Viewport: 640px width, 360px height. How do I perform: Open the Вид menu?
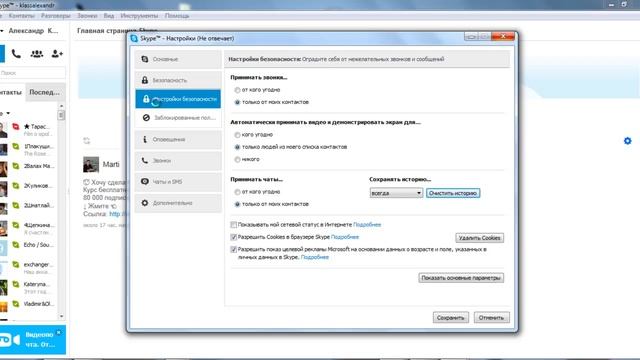(109, 16)
